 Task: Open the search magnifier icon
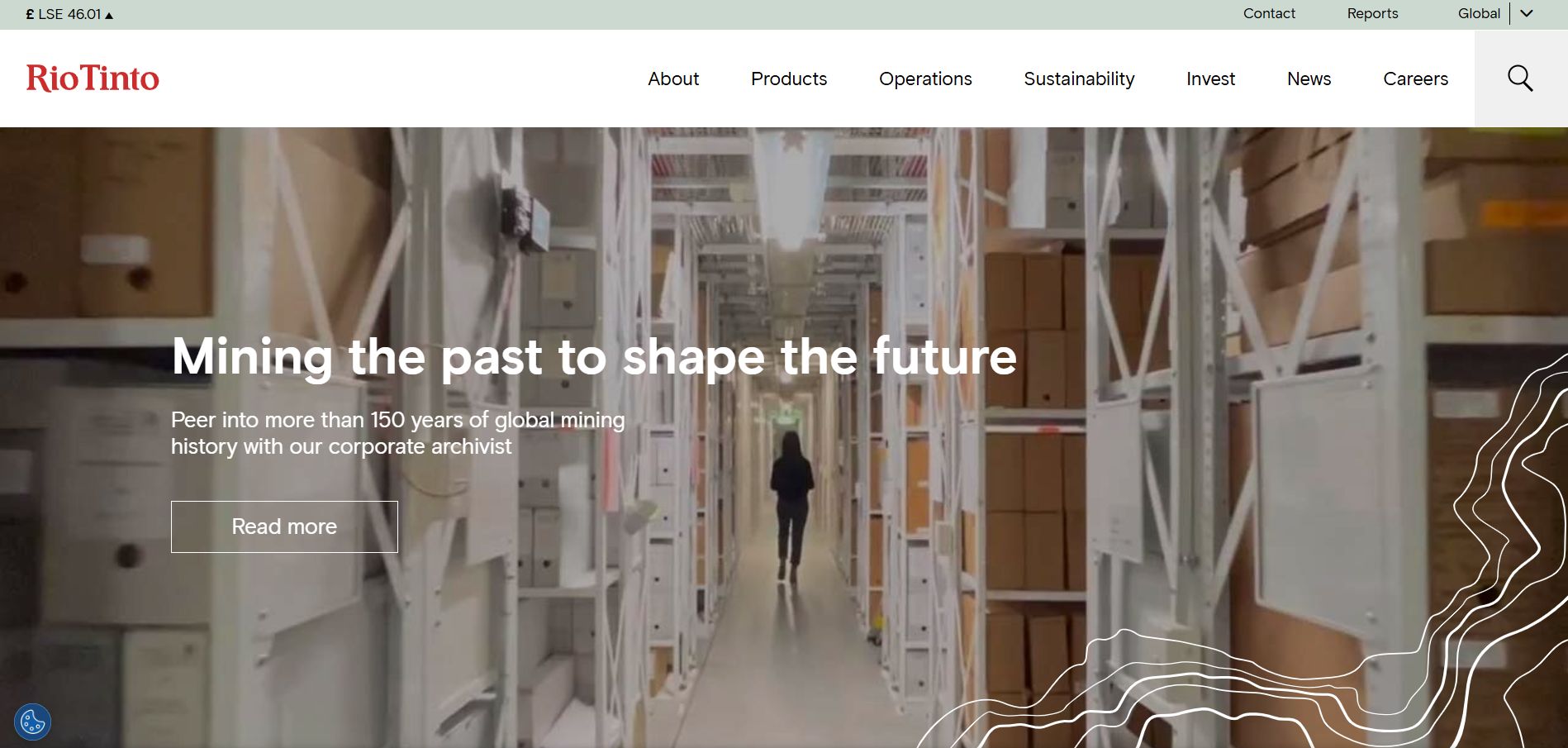(x=1520, y=79)
